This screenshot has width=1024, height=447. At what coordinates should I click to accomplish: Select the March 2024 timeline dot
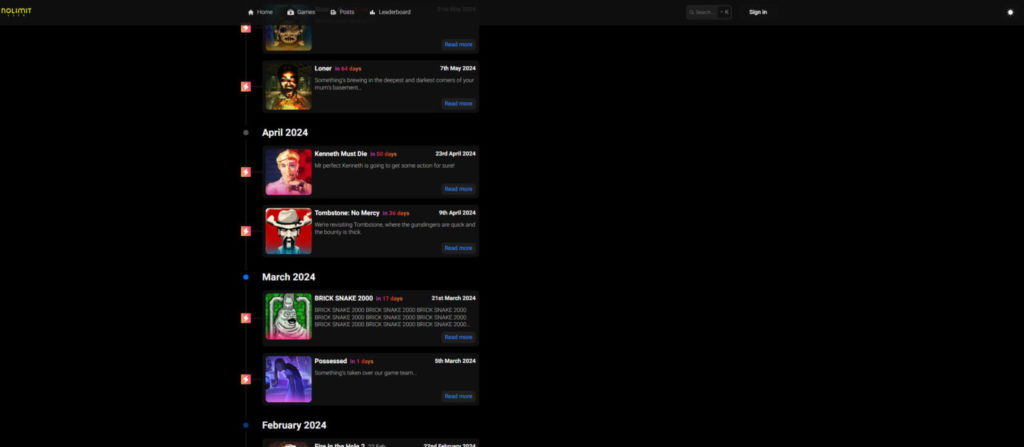[x=246, y=277]
